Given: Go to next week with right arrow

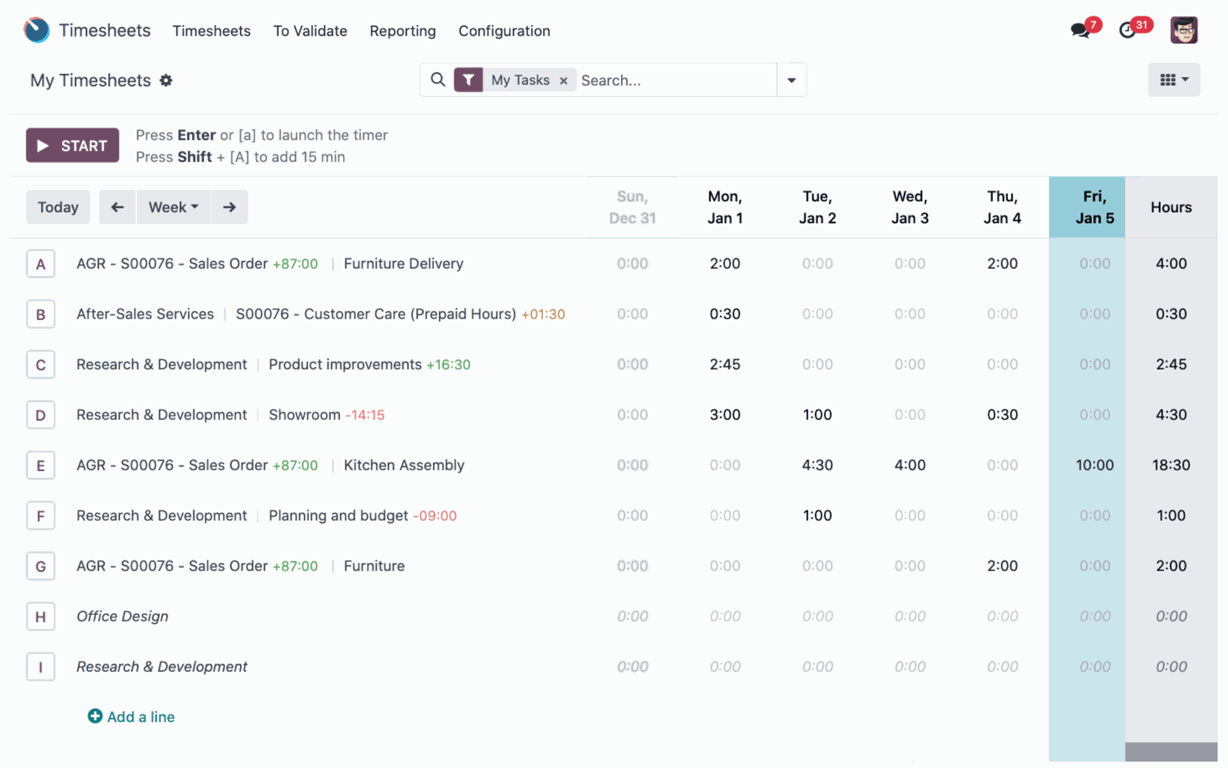Looking at the screenshot, I should (229, 207).
